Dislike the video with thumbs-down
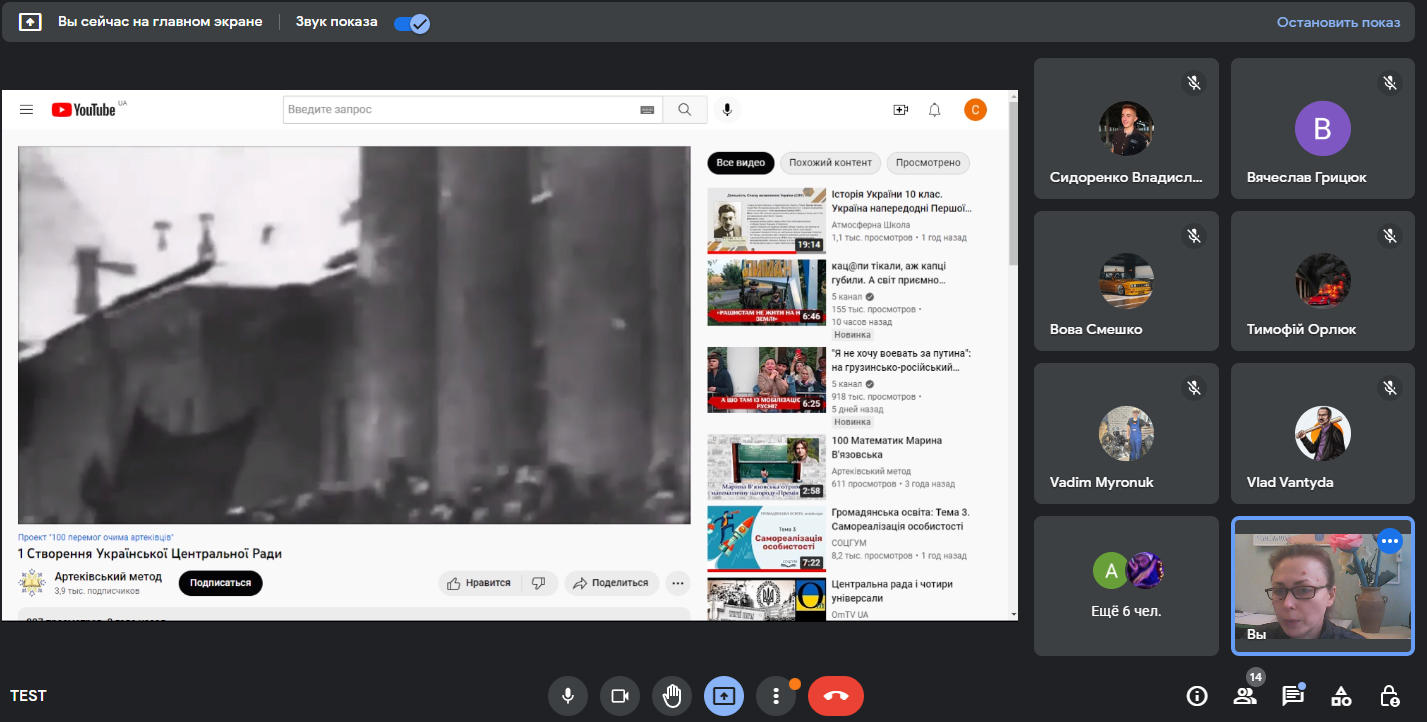 539,583
